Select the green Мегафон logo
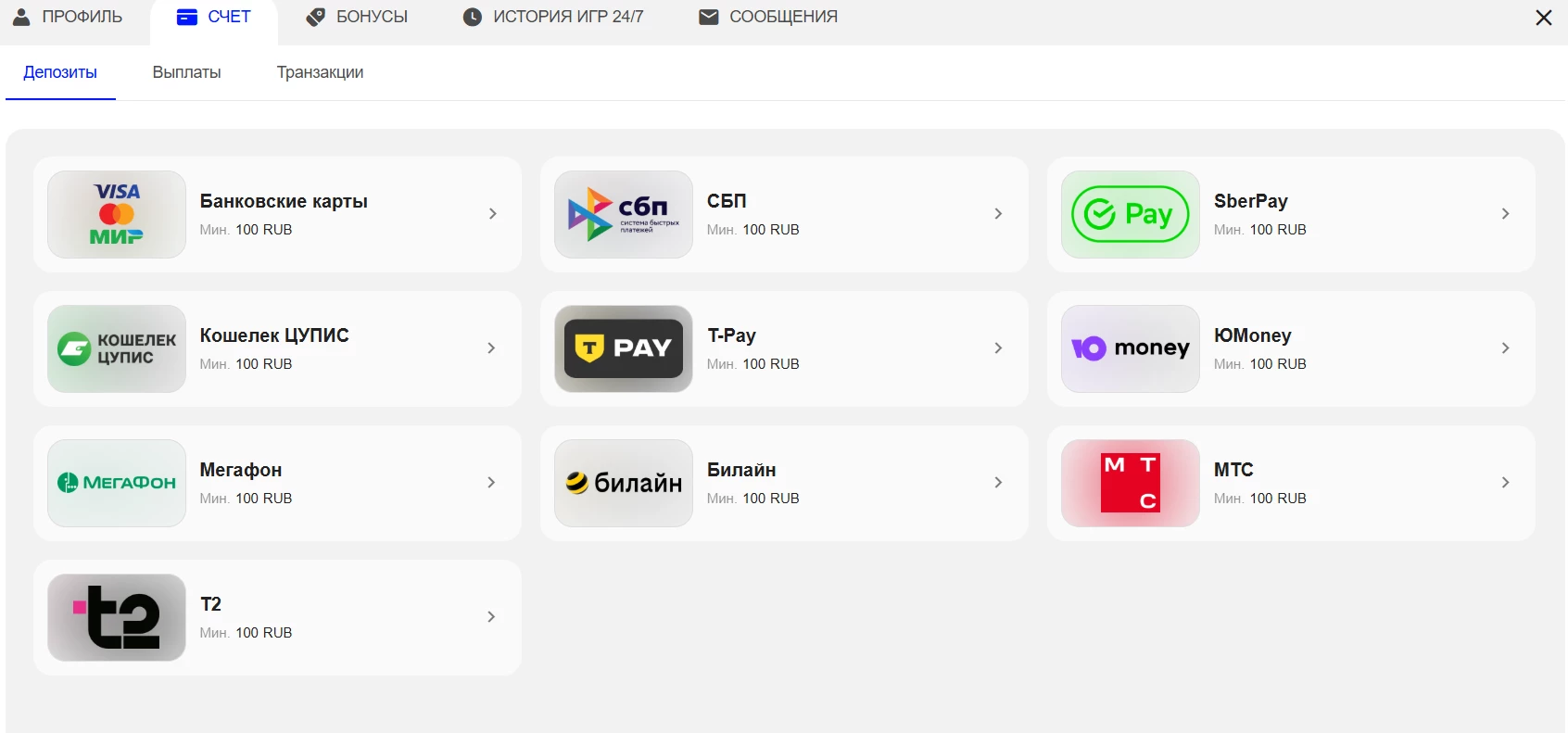 [117, 483]
